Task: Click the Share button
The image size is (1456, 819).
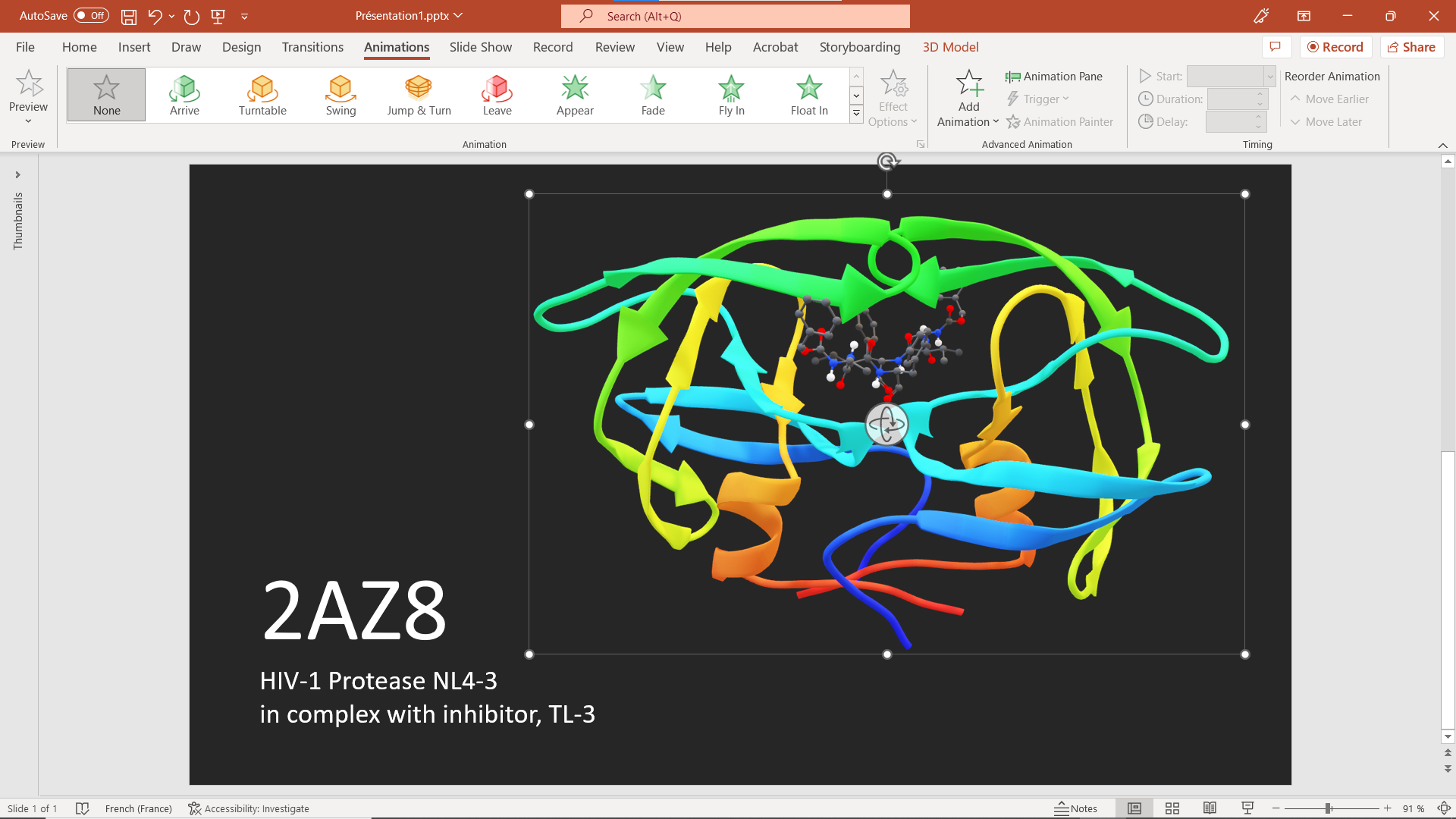Action: pos(1411,47)
